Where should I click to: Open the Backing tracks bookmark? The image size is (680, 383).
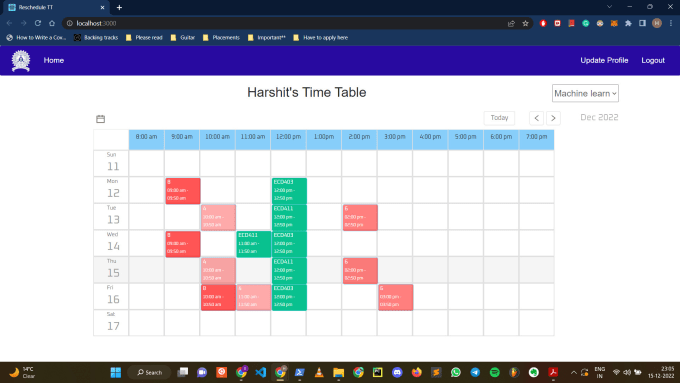click(x=96, y=38)
